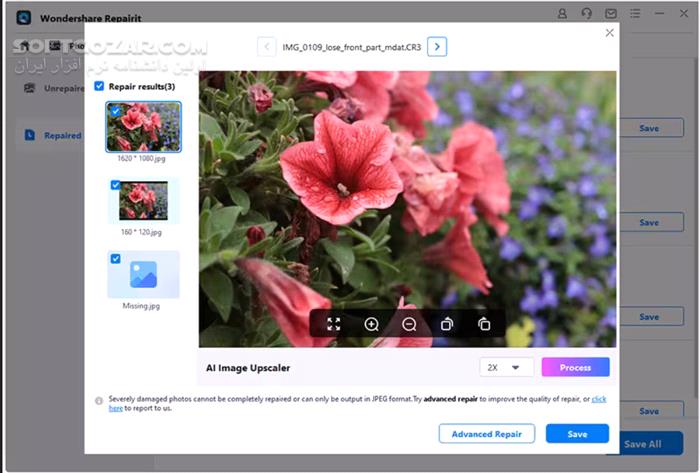700x473 pixels.
Task: Select the 1620*1080.jpg thumbnail
Action: [x=143, y=127]
